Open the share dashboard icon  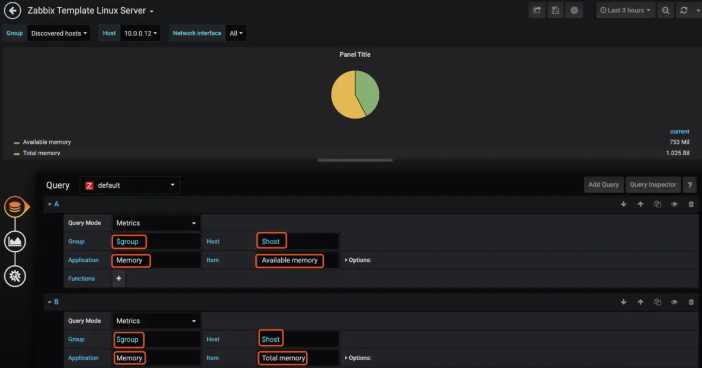point(537,10)
